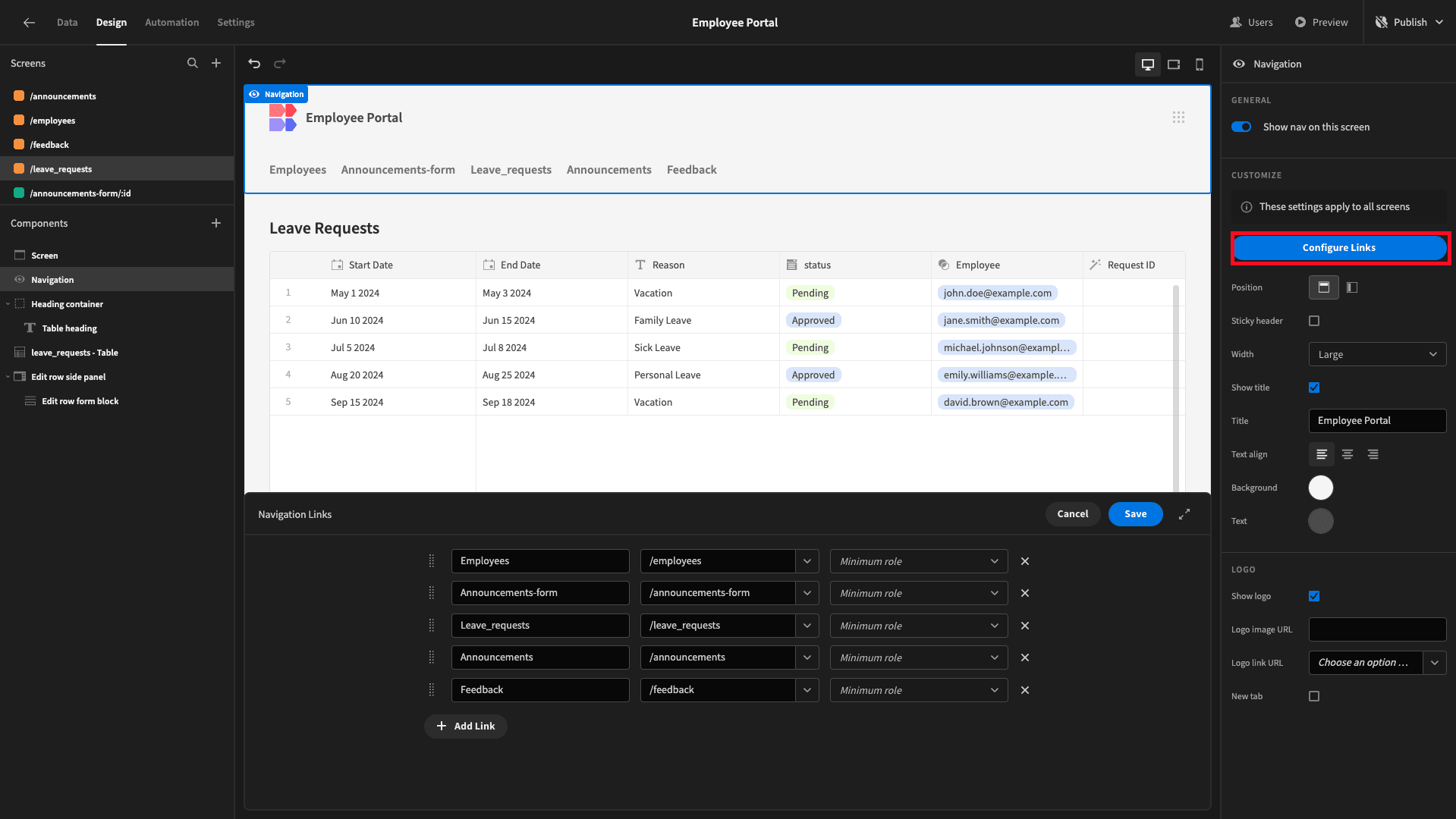
Task: Switch to the Automation tab
Action: click(172, 22)
